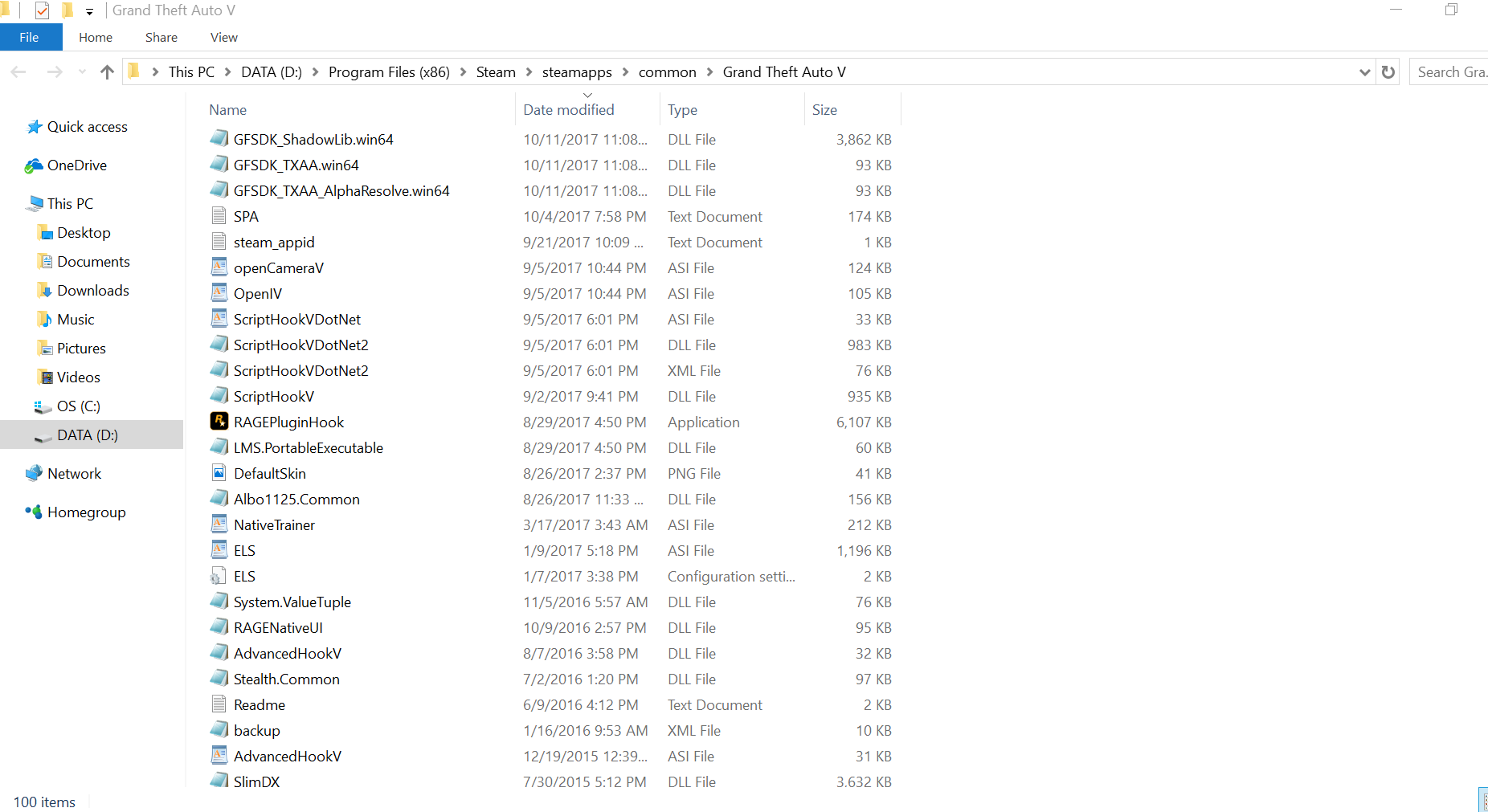This screenshot has width=1488, height=812.
Task: Open the File ribbon tab
Action: tap(30, 37)
